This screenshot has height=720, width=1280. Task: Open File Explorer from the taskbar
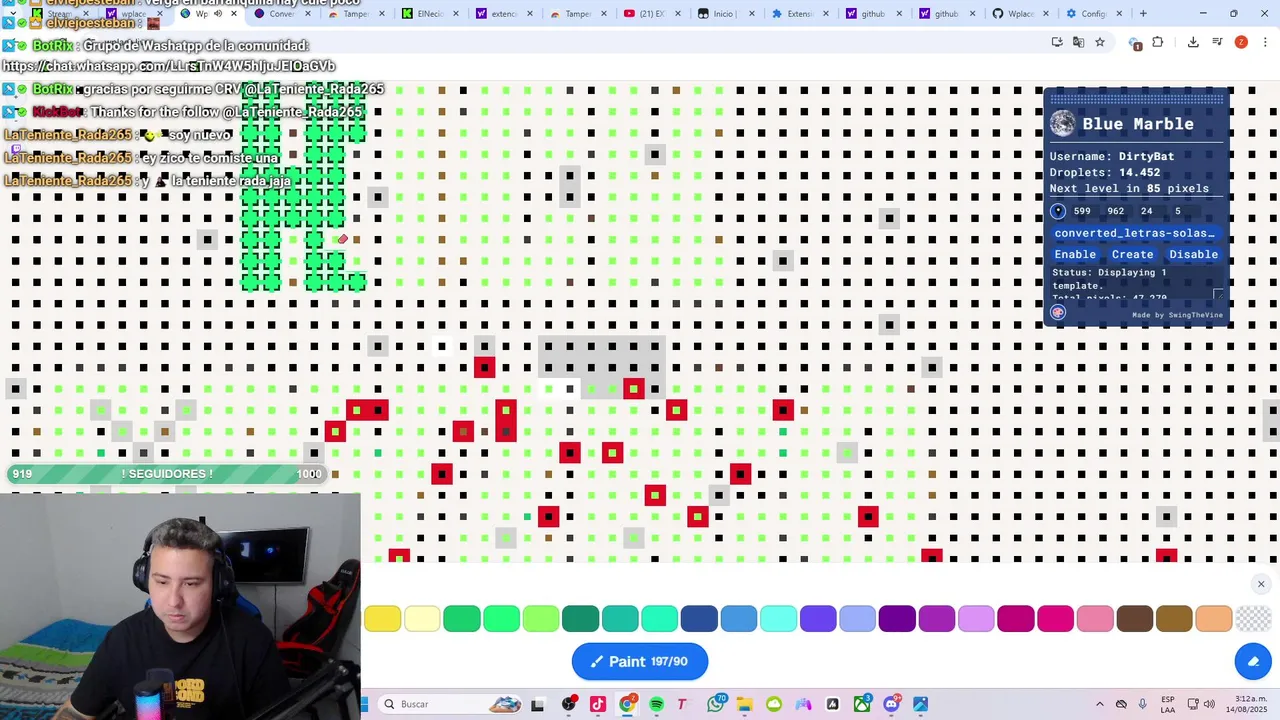[x=744, y=704]
